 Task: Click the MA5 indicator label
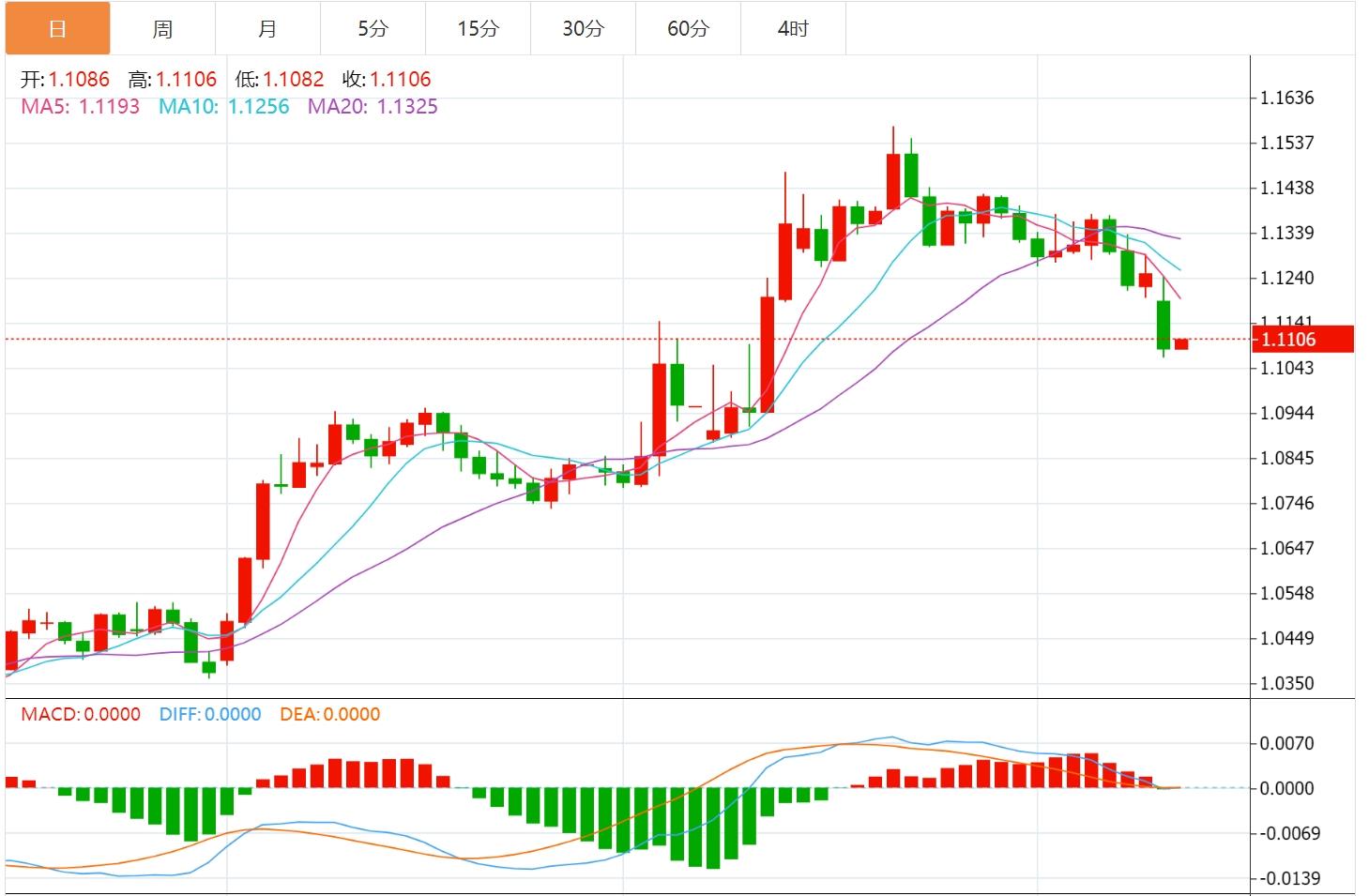(x=80, y=107)
